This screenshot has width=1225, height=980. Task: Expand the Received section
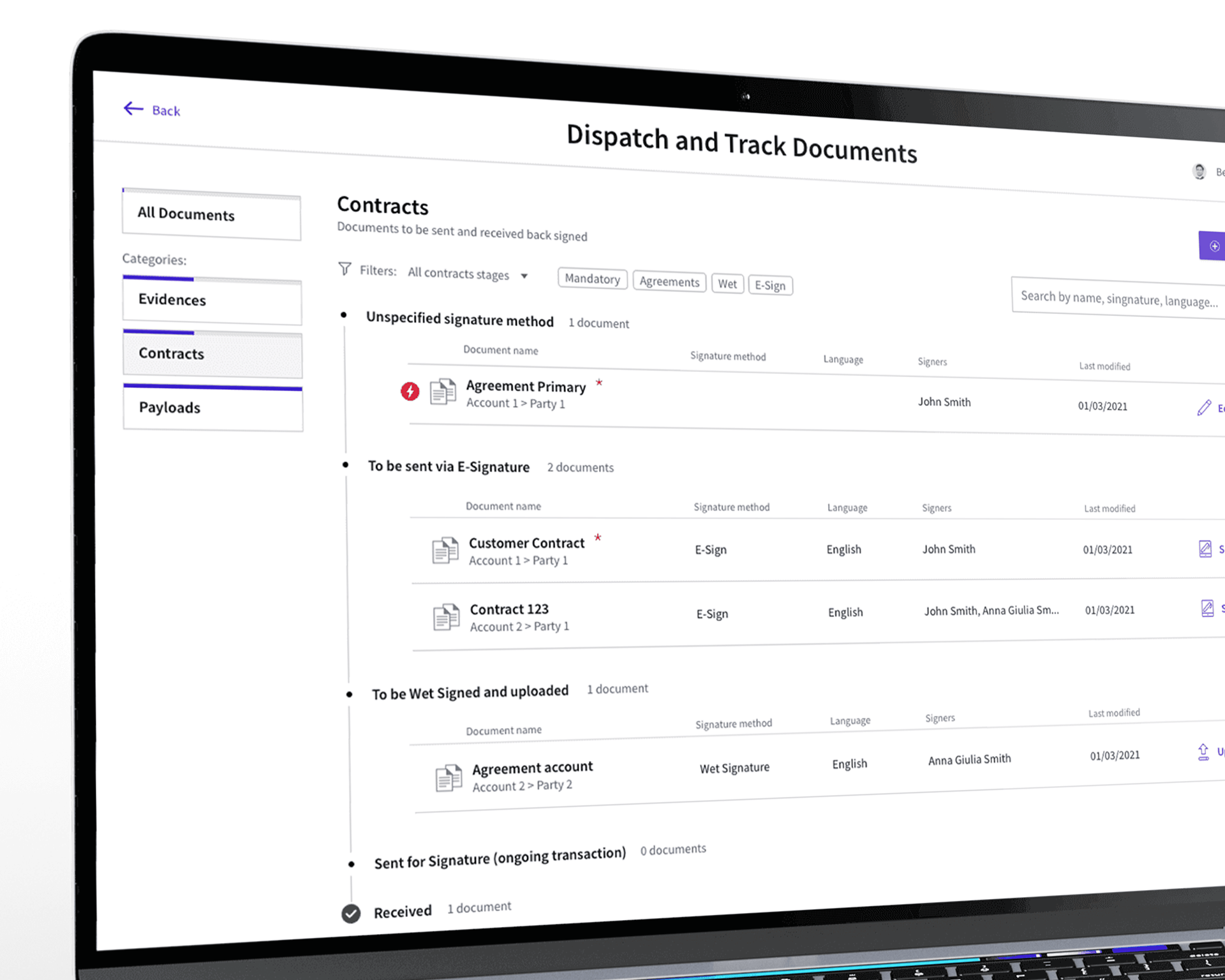pos(403,911)
